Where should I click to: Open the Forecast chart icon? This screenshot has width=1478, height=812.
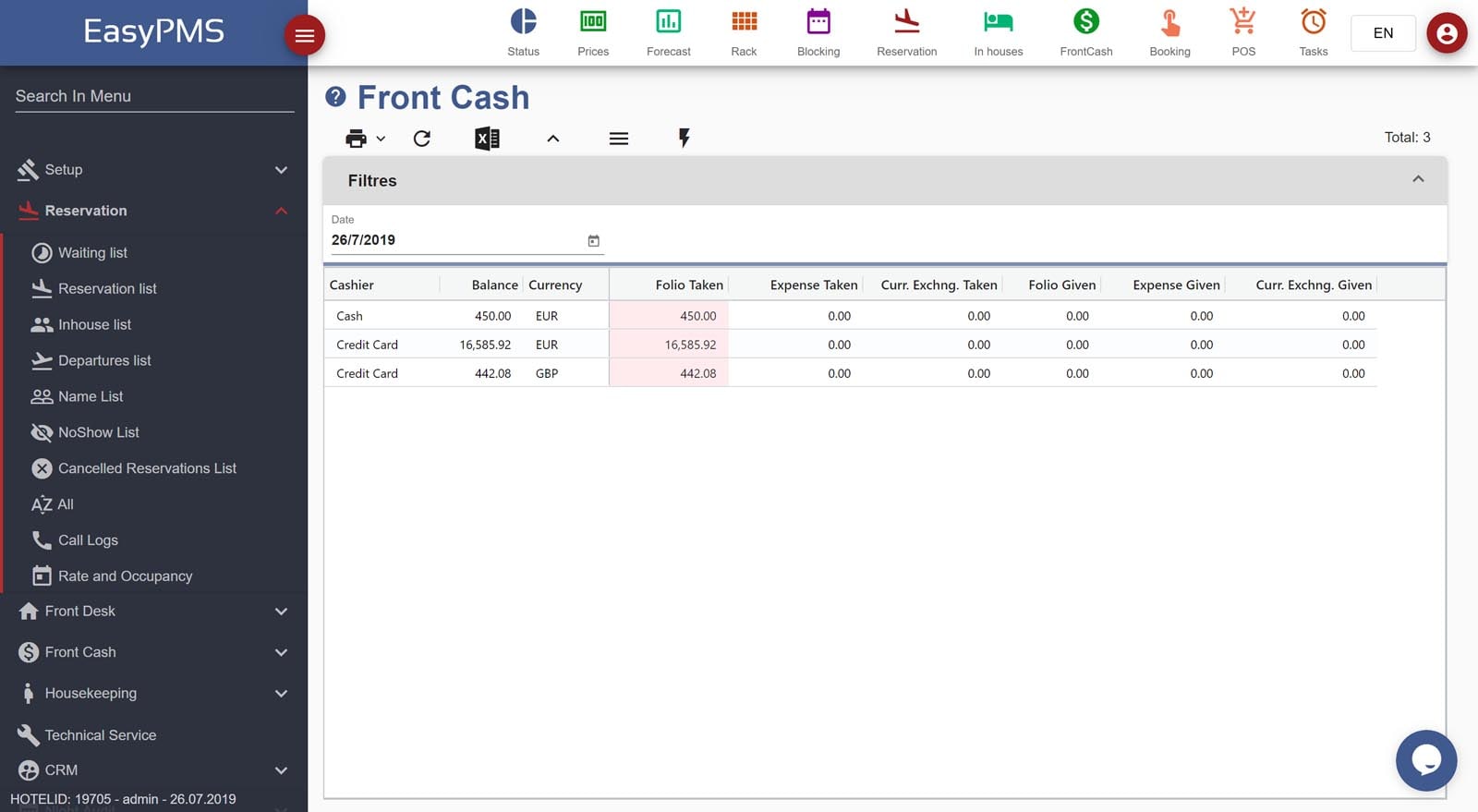(669, 21)
